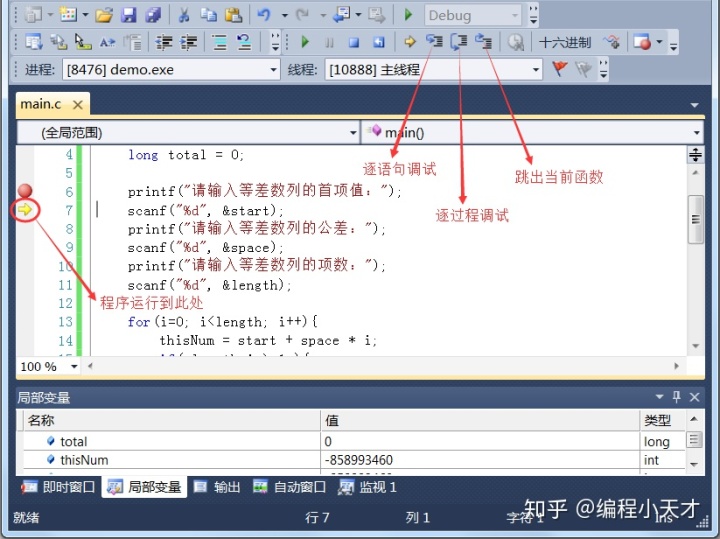720x539 pixels.
Task: Click the locals panel scroll down arrow
Action: [694, 465]
